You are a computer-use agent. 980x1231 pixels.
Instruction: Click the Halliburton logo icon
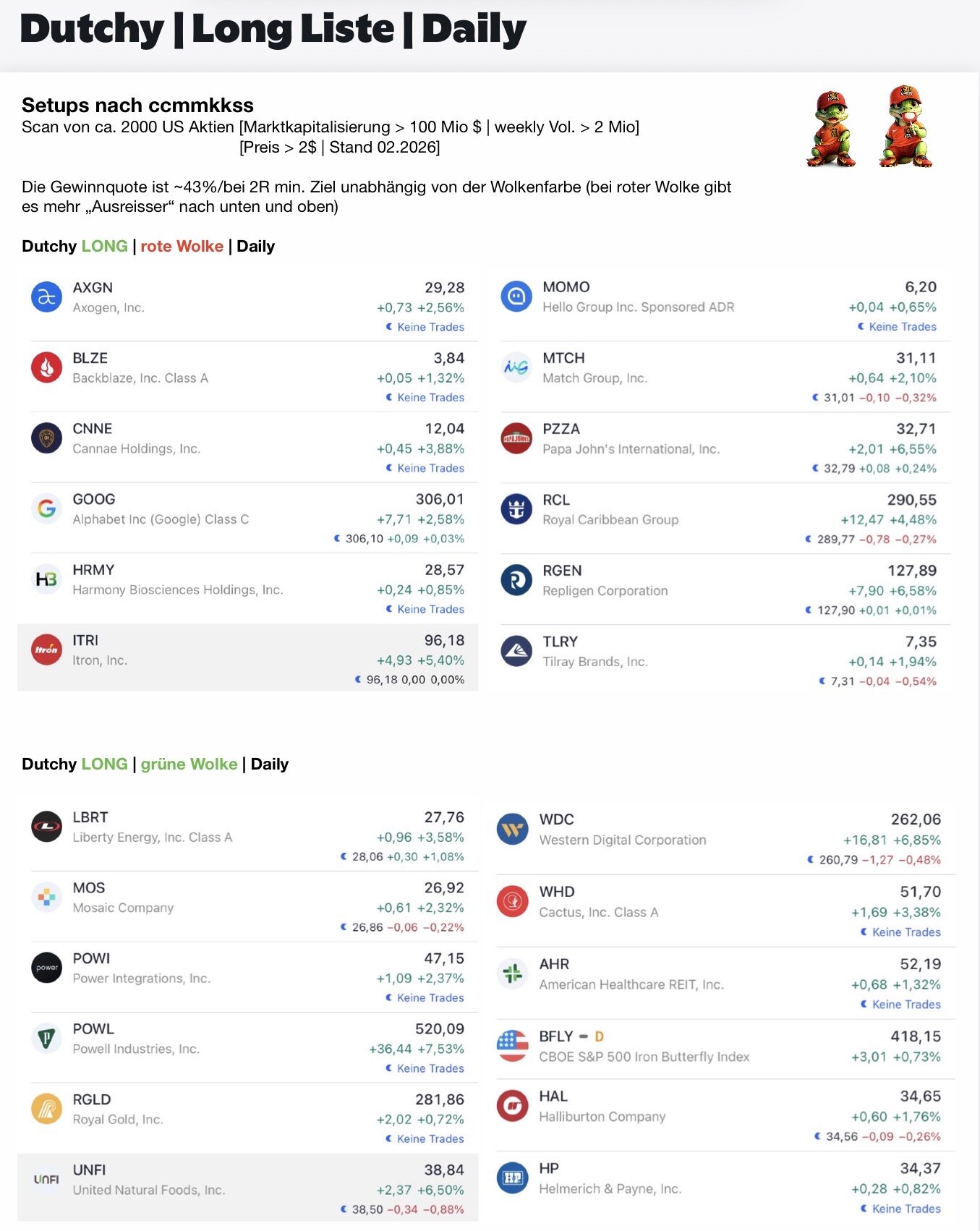click(513, 1106)
